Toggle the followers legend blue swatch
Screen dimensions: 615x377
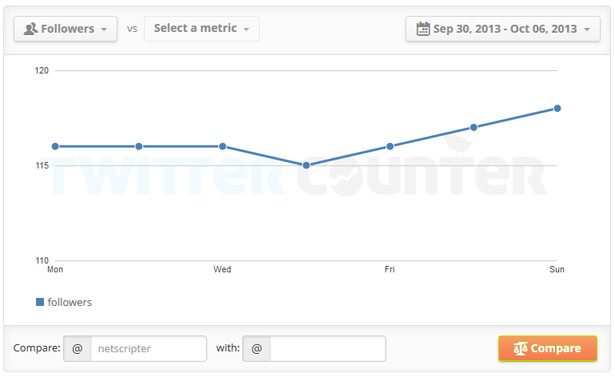(x=40, y=302)
